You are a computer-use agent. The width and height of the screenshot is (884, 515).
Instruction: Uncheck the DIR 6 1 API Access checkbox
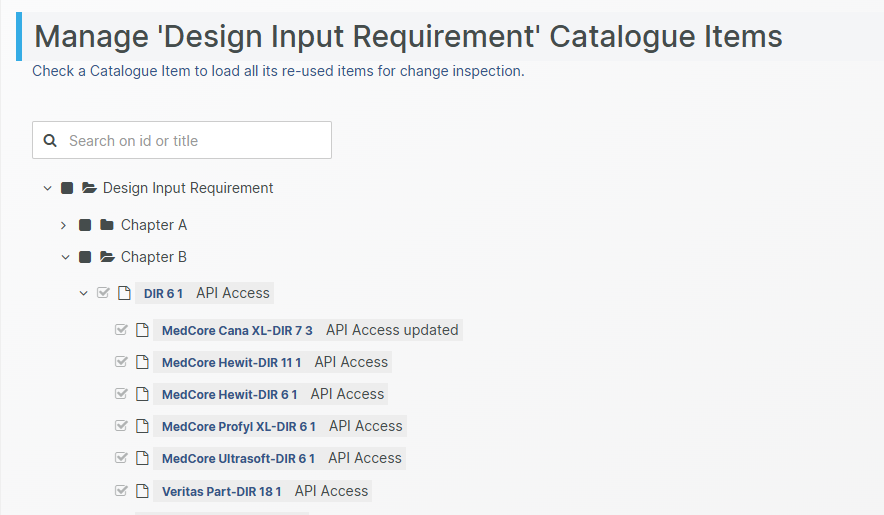pyautogui.click(x=103, y=293)
